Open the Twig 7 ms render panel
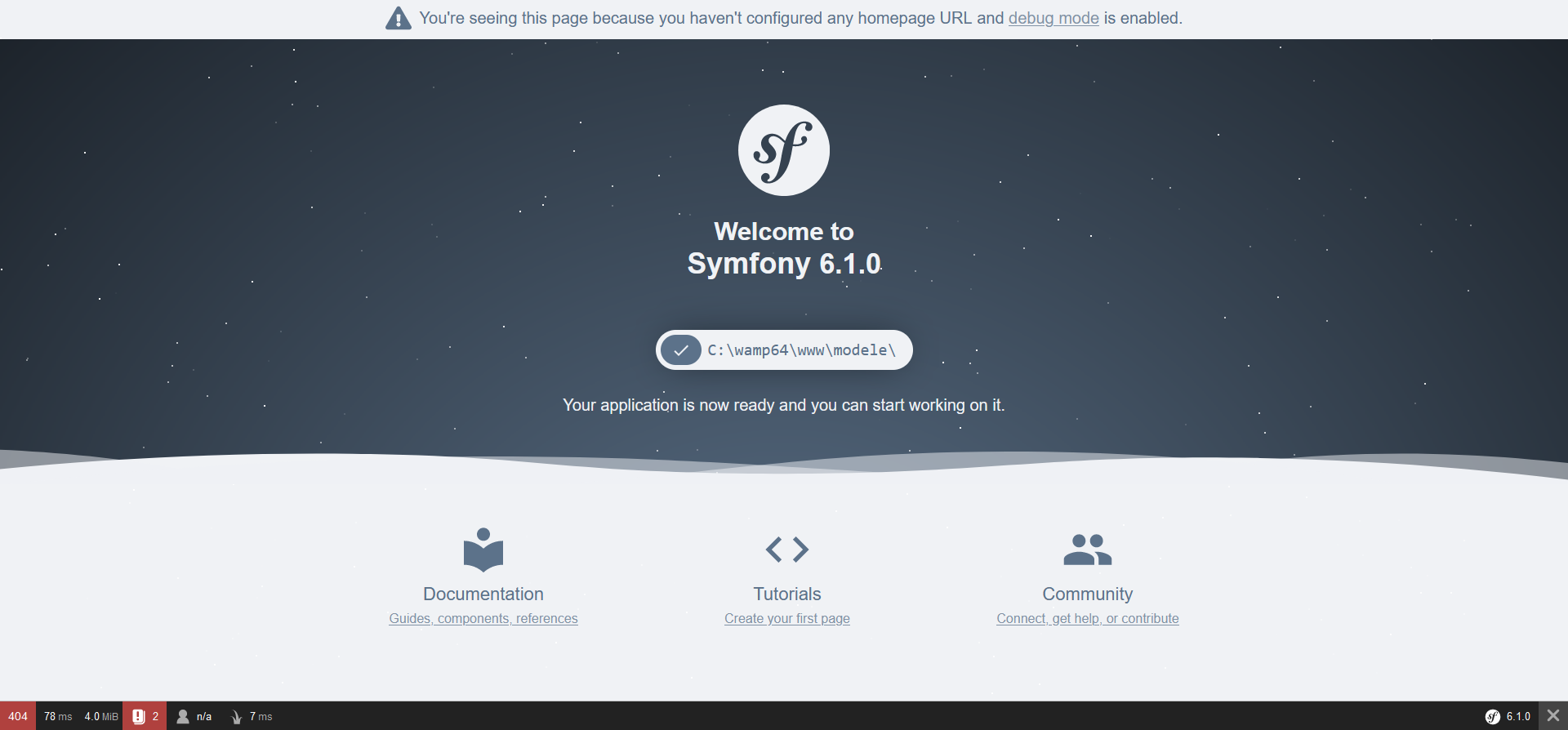This screenshot has height=730, width=1568. (x=252, y=716)
